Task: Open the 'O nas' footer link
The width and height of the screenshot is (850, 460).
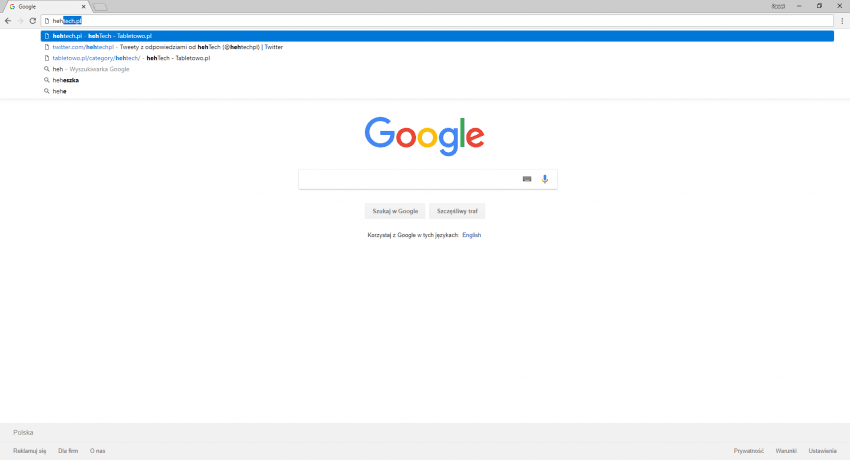Action: click(98, 451)
